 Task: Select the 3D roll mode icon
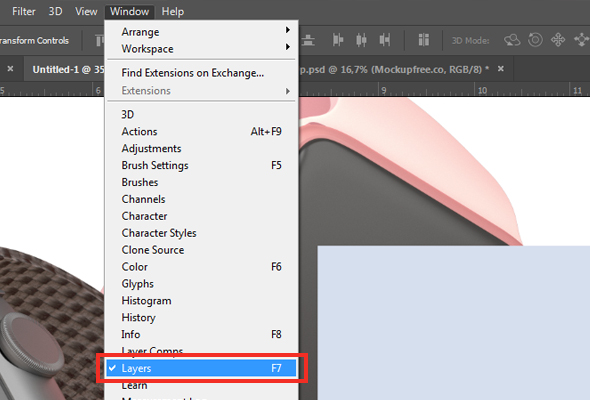[x=535, y=40]
